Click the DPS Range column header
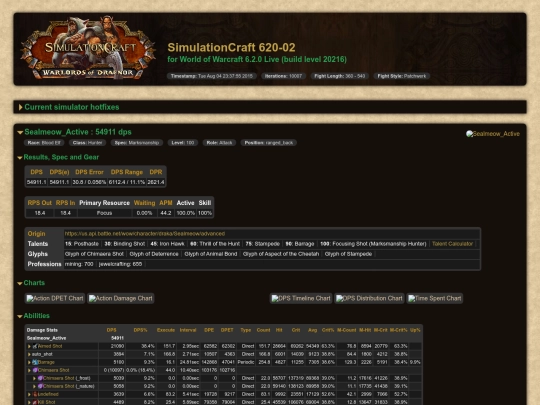The height and width of the screenshot is (405, 540). pyautogui.click(x=126, y=172)
